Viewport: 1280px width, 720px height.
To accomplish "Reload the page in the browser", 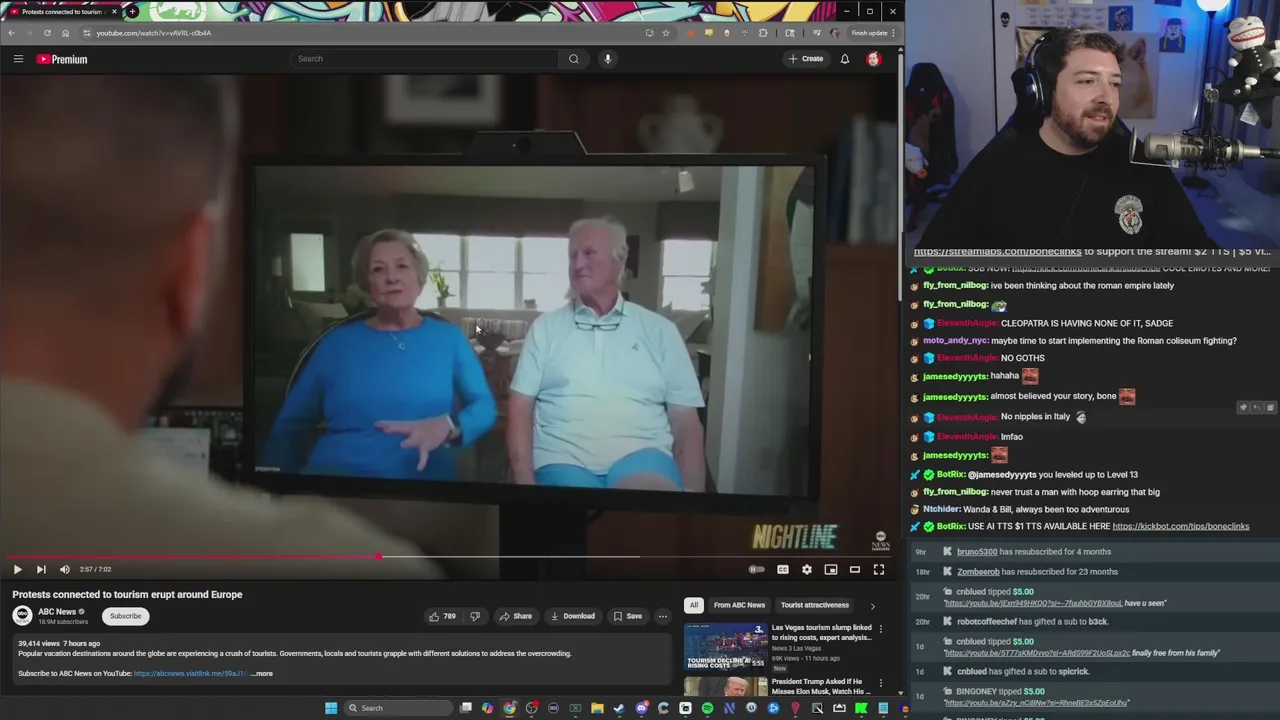I will point(47,33).
